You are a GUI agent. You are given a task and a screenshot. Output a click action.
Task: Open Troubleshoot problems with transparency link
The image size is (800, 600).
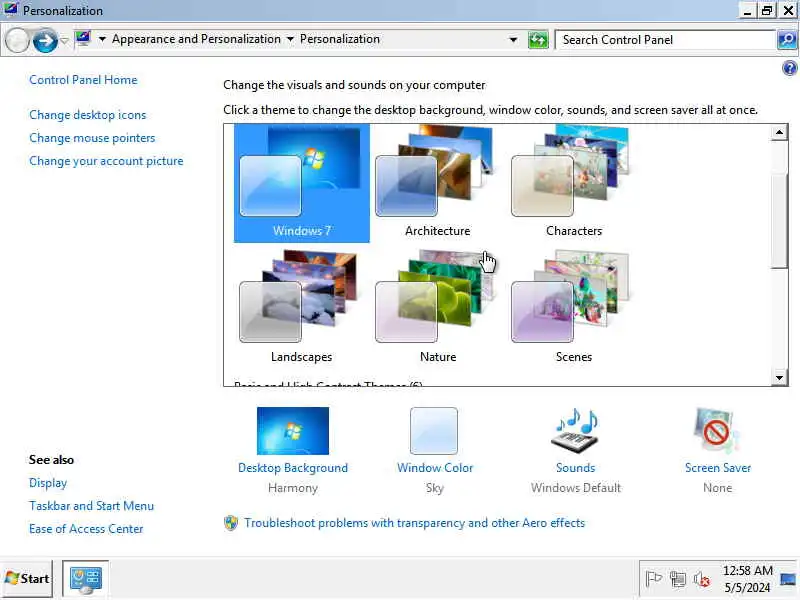414,523
